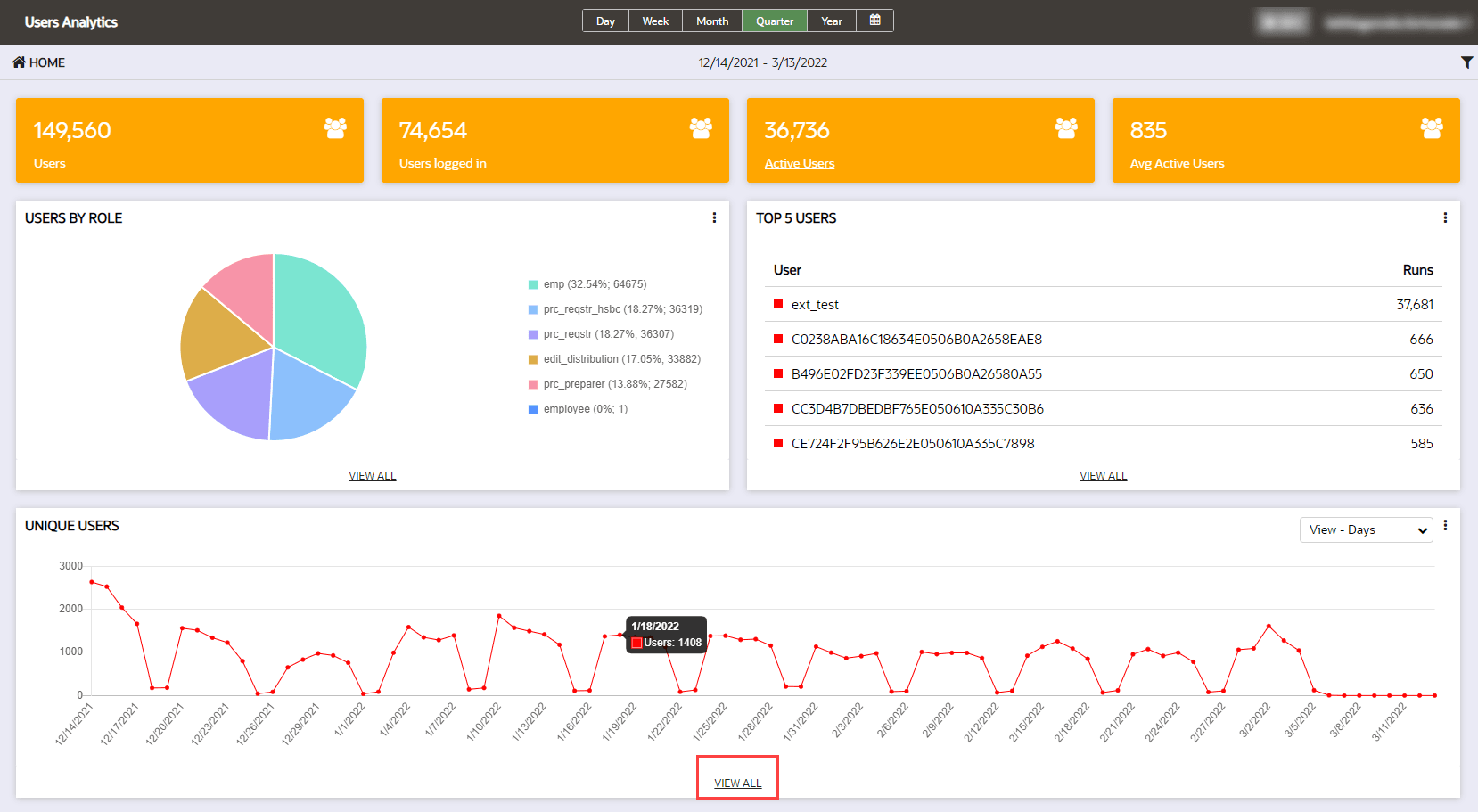Open the calendar date picker in the top bar

click(874, 20)
